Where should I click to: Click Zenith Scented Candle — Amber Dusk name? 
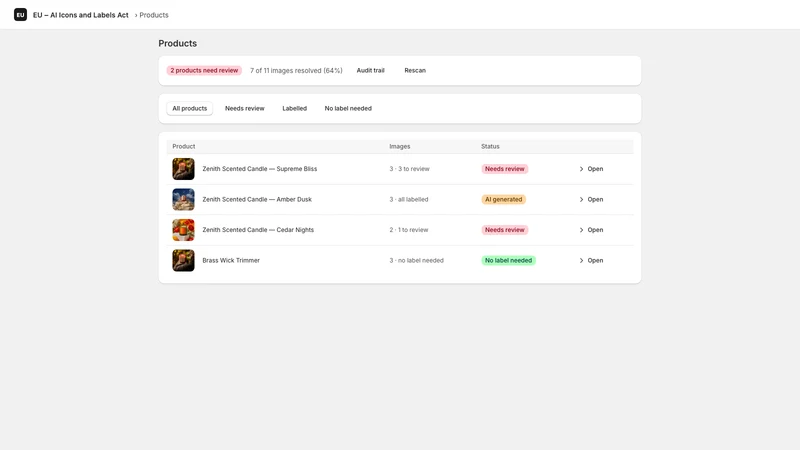(257, 199)
